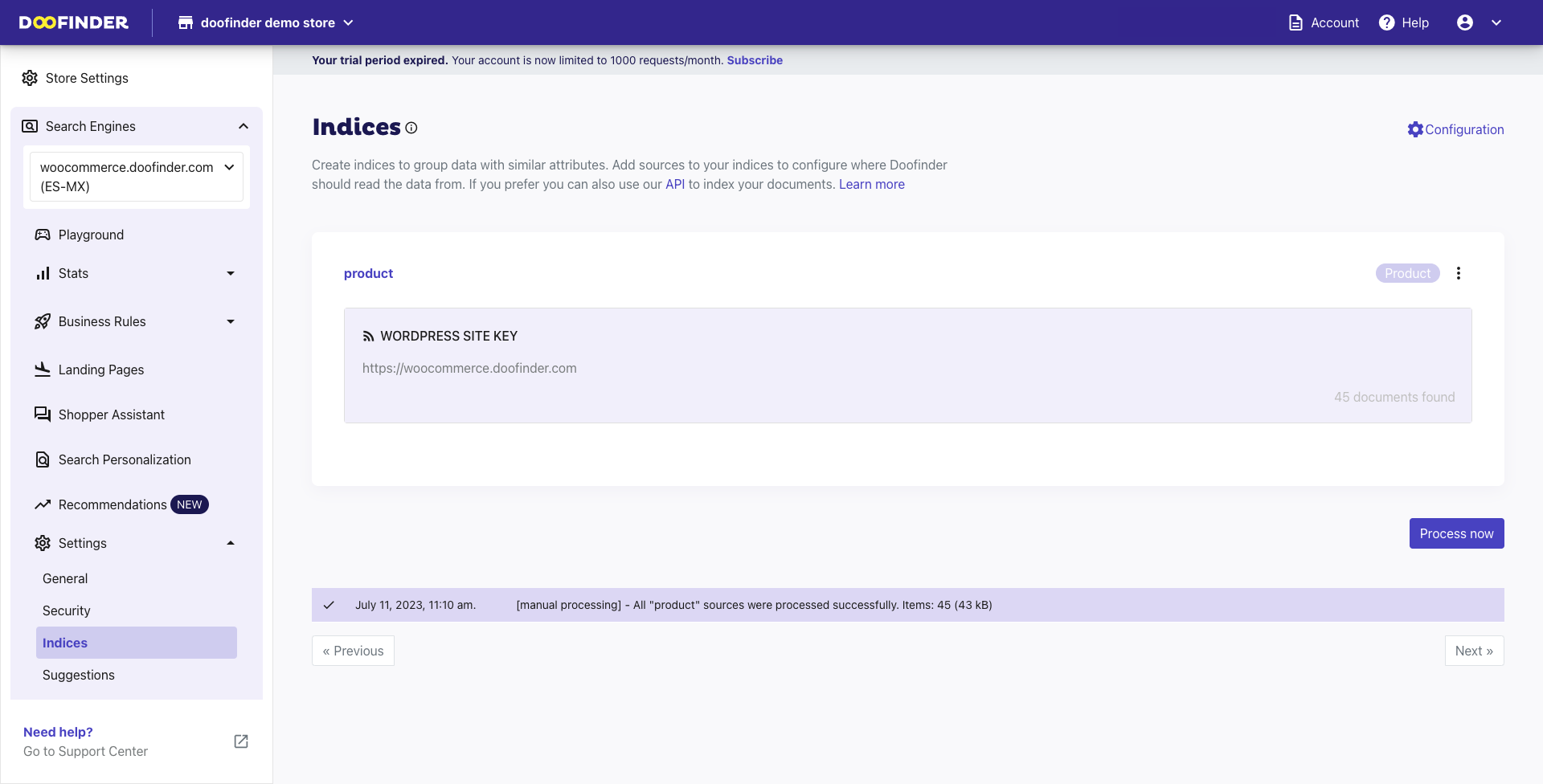Image resolution: width=1543 pixels, height=784 pixels.
Task: Click the Product type badge
Action: pos(1407,273)
